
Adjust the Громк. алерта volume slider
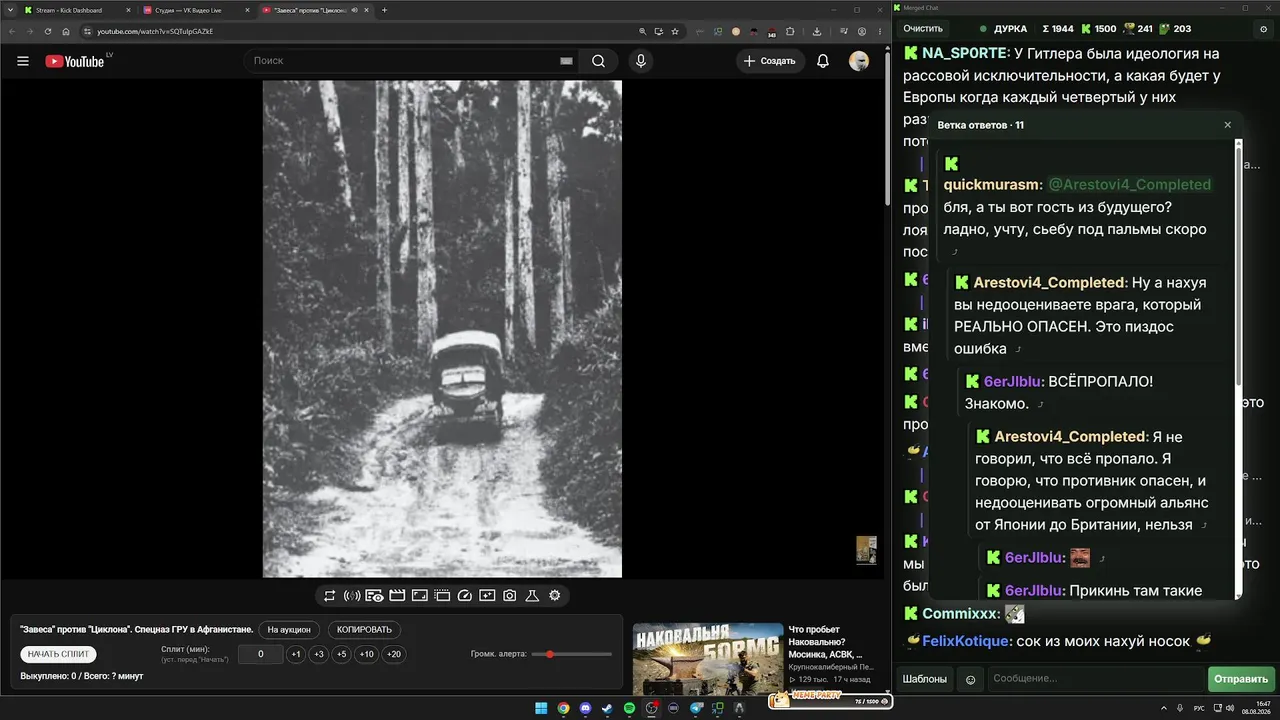(572, 654)
